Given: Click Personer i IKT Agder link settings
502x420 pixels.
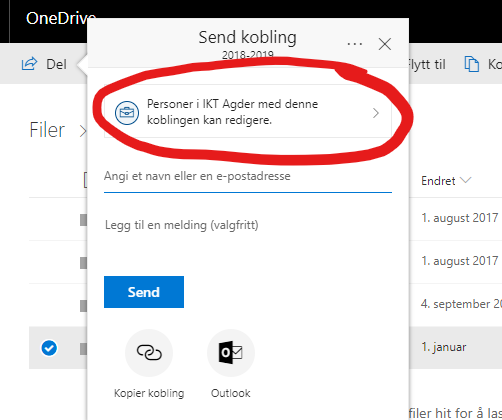Looking at the screenshot, I should point(248,111).
